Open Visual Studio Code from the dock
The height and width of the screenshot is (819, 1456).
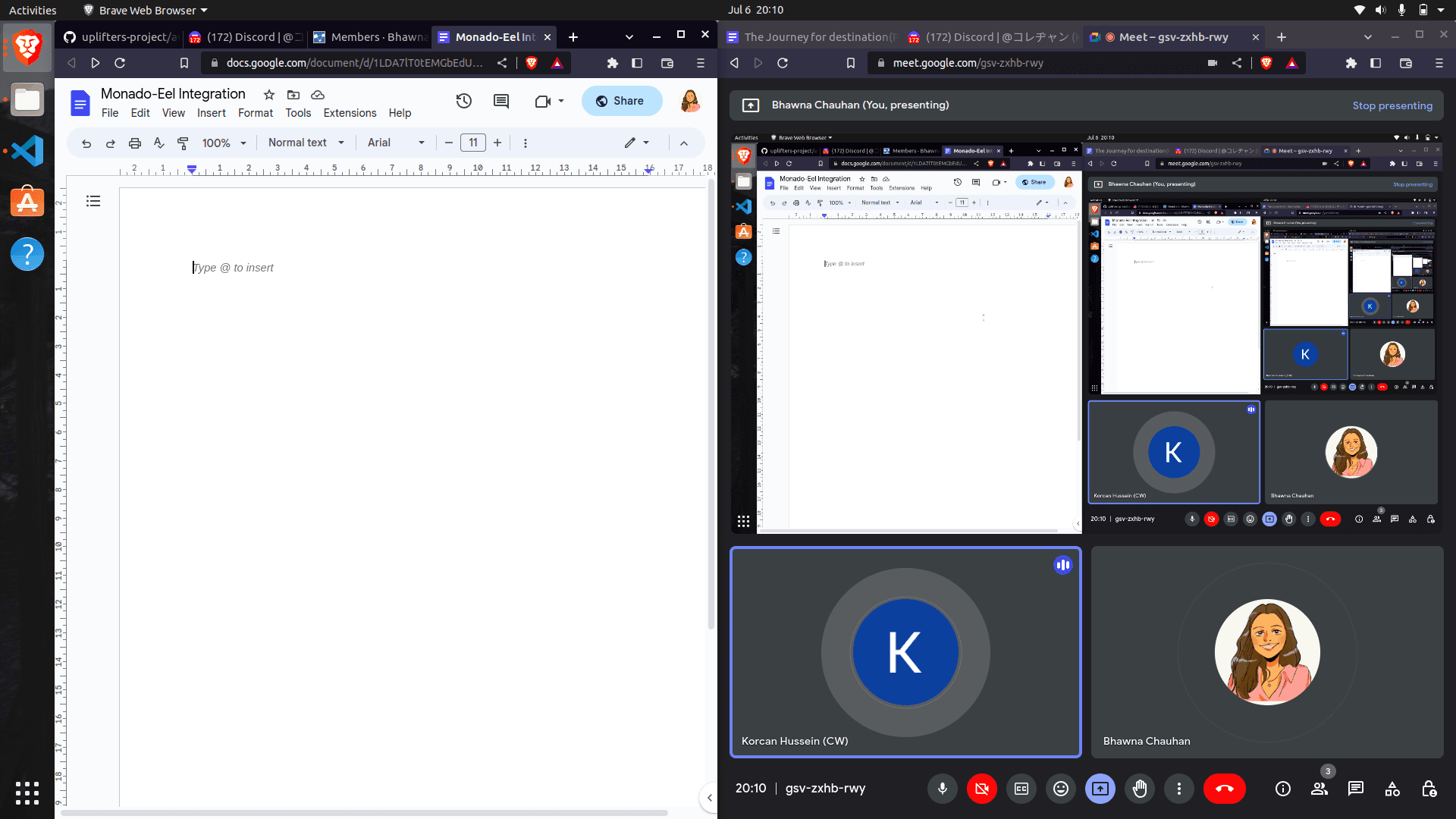coord(27,151)
